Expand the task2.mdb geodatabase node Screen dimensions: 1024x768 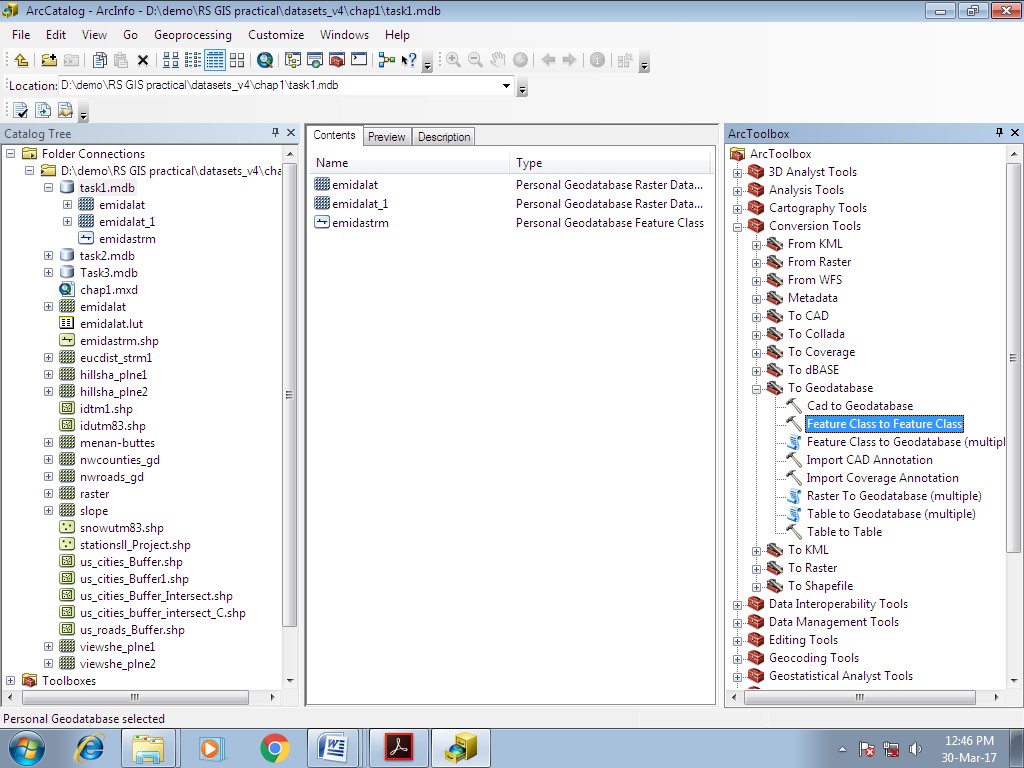(48, 255)
